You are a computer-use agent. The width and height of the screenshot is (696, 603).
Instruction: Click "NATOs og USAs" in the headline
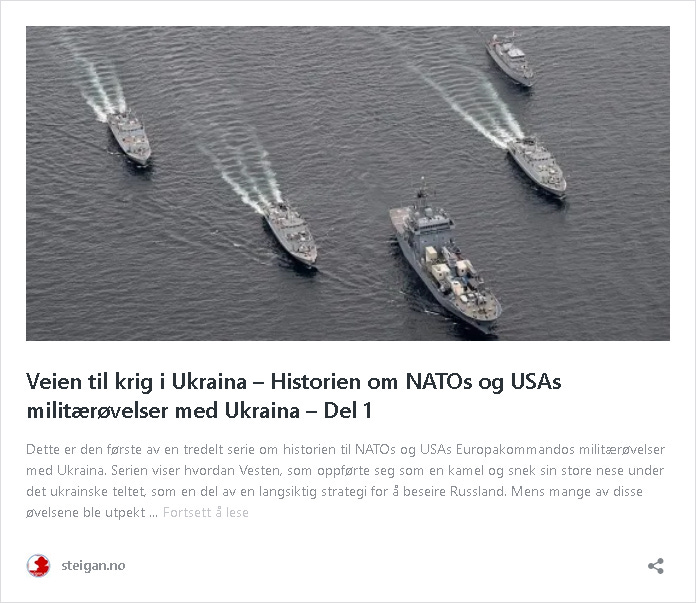[x=483, y=382]
